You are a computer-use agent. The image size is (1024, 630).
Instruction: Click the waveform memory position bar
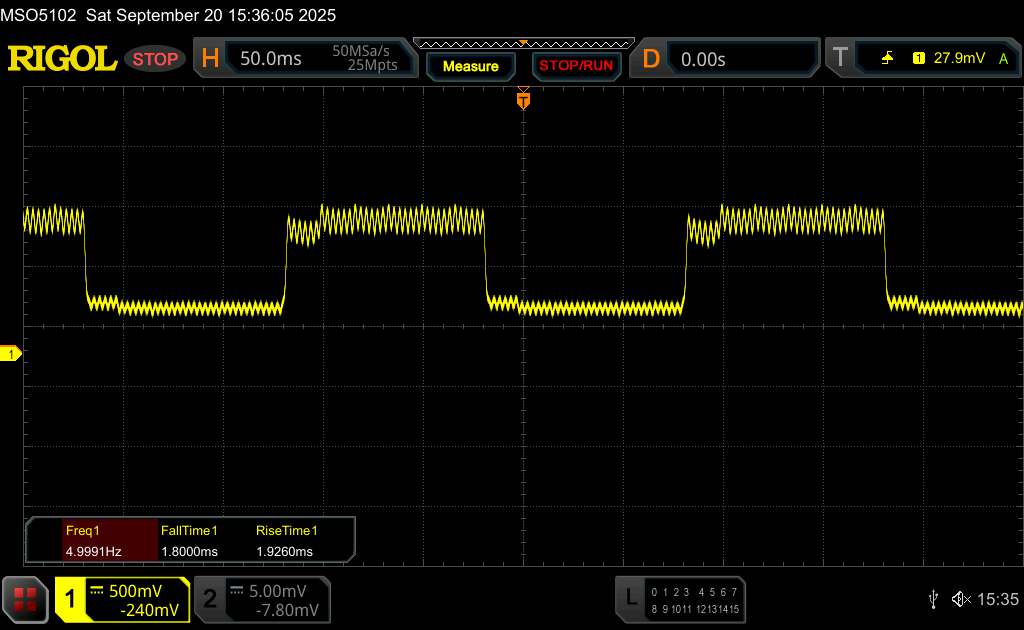[x=523, y=43]
